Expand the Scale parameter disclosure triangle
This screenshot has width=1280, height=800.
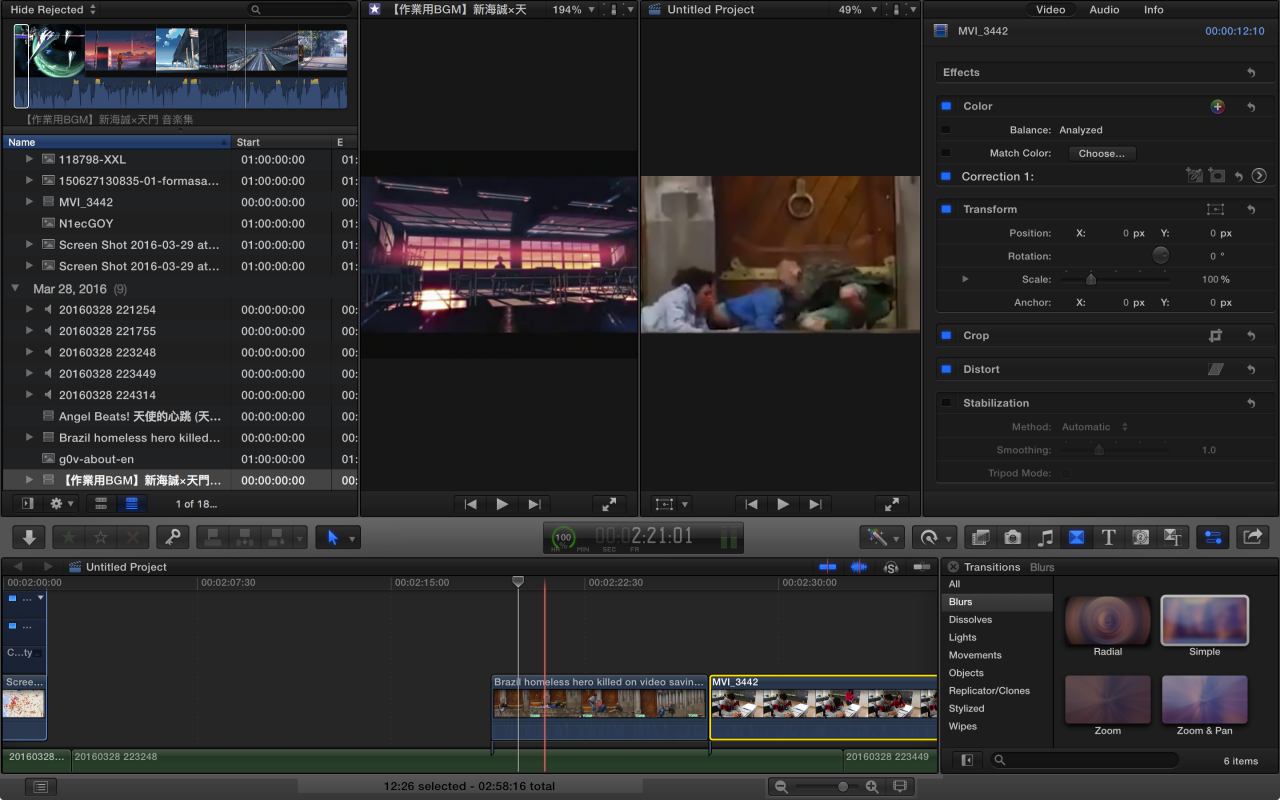(965, 279)
